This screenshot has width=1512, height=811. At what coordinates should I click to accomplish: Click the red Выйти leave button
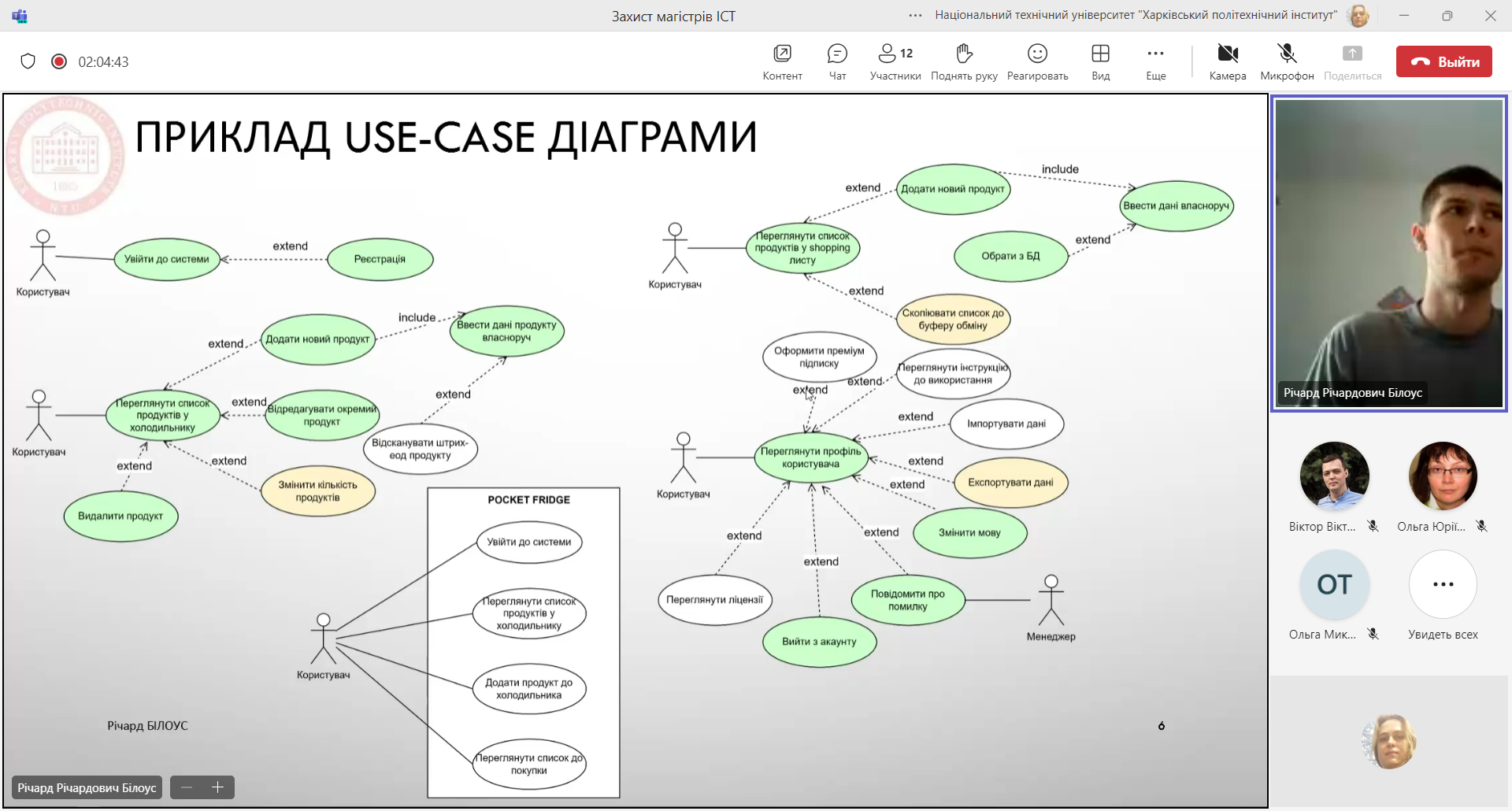click(x=1443, y=61)
